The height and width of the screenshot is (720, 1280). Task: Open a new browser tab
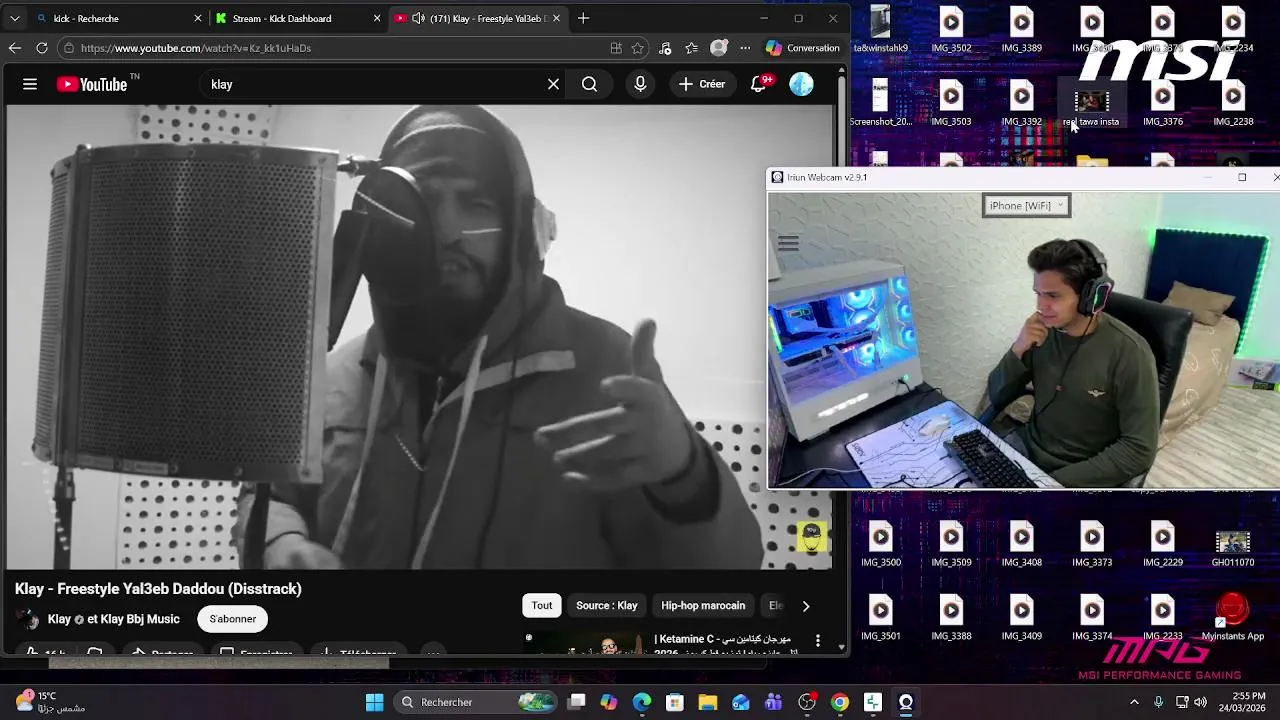(x=583, y=18)
